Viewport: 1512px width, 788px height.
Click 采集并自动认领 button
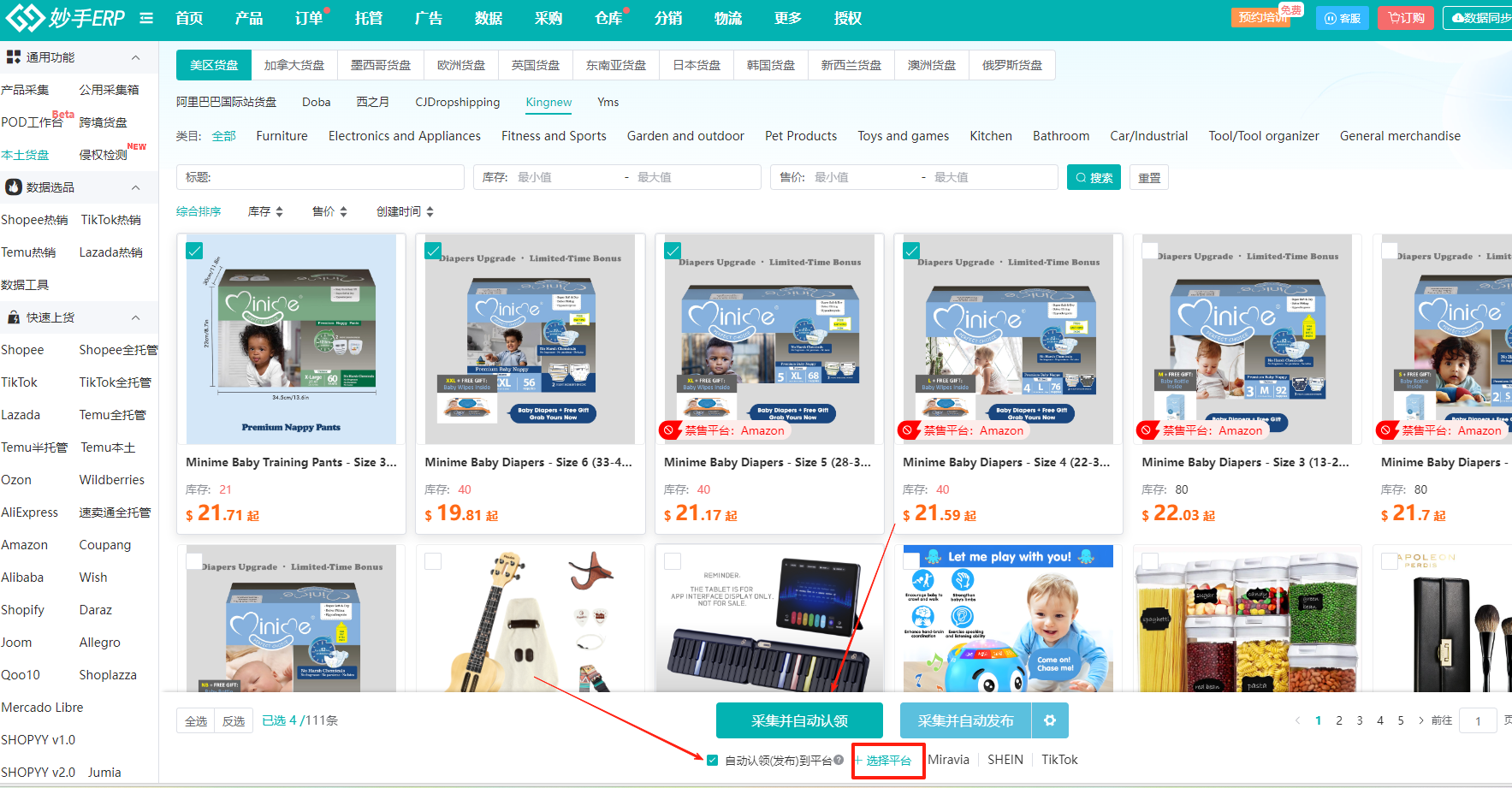799,720
